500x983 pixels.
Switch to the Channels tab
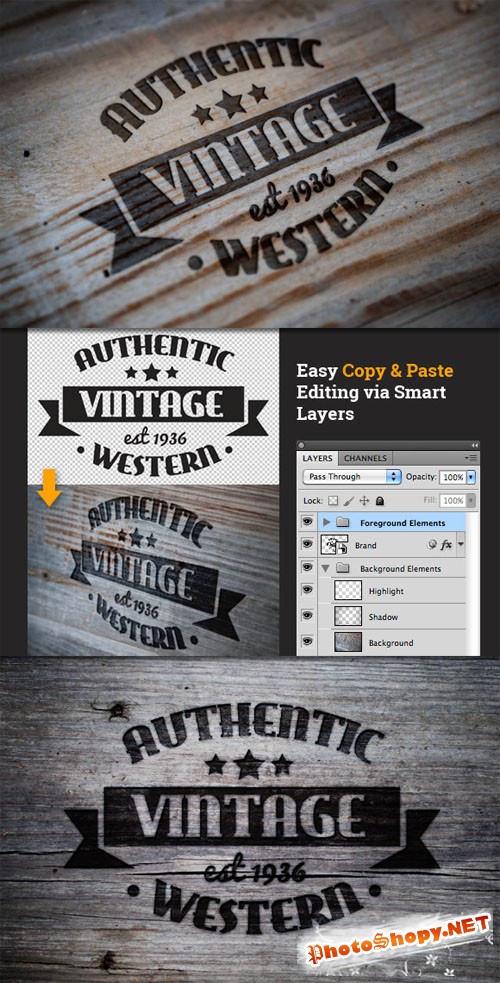click(365, 458)
